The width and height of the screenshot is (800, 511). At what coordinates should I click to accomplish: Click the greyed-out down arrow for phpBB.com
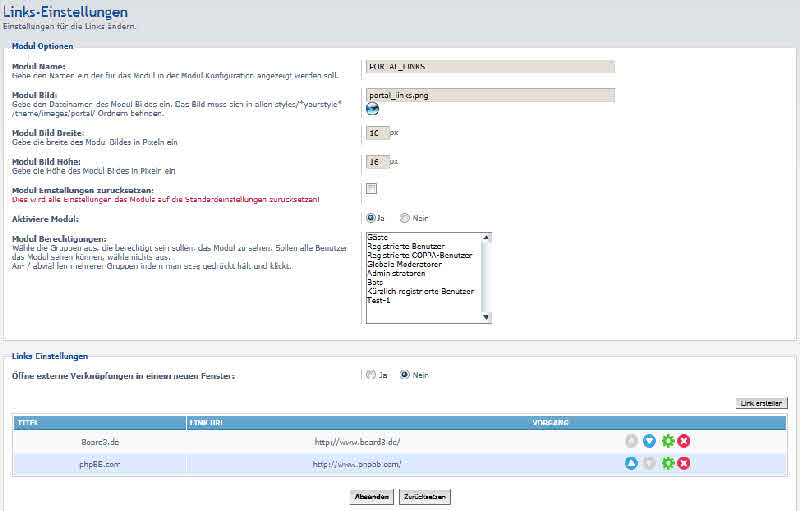[x=649, y=464]
